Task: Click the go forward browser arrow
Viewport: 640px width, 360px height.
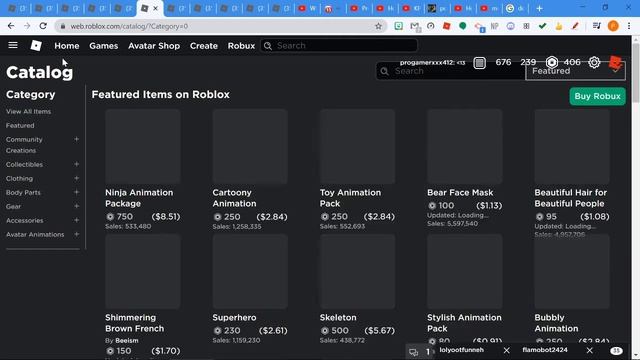Action: pos(27,26)
